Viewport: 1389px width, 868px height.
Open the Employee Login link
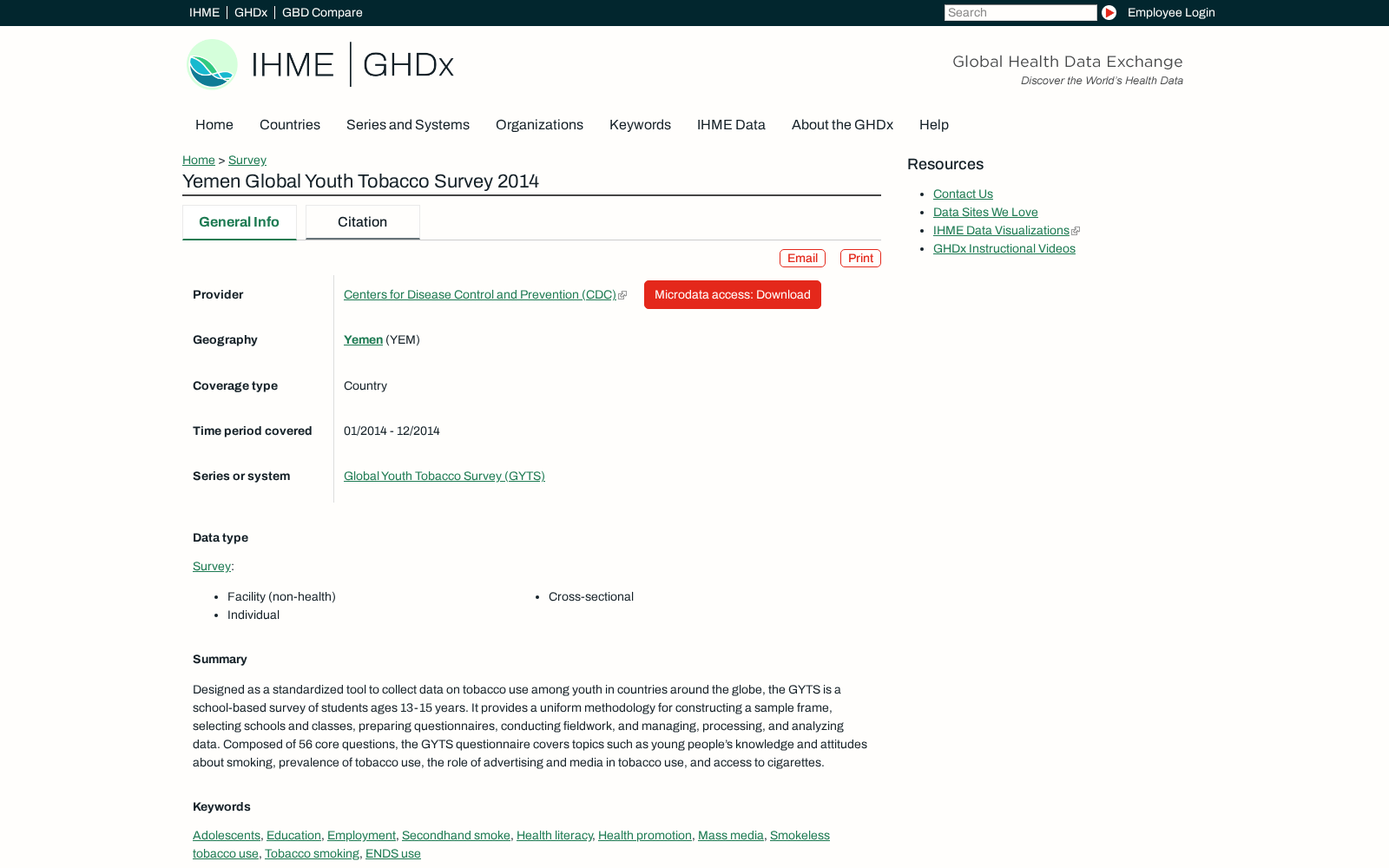pyautogui.click(x=1171, y=12)
